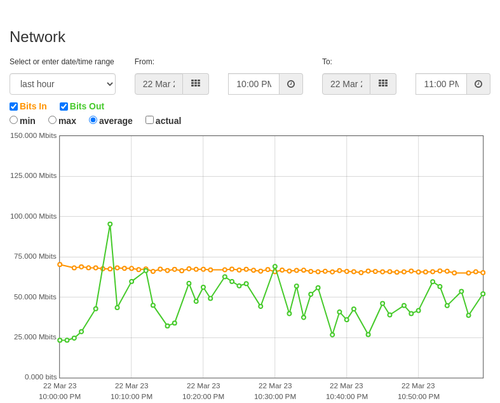Open the To time clock picker icon
500x403 pixels.
coord(478,84)
